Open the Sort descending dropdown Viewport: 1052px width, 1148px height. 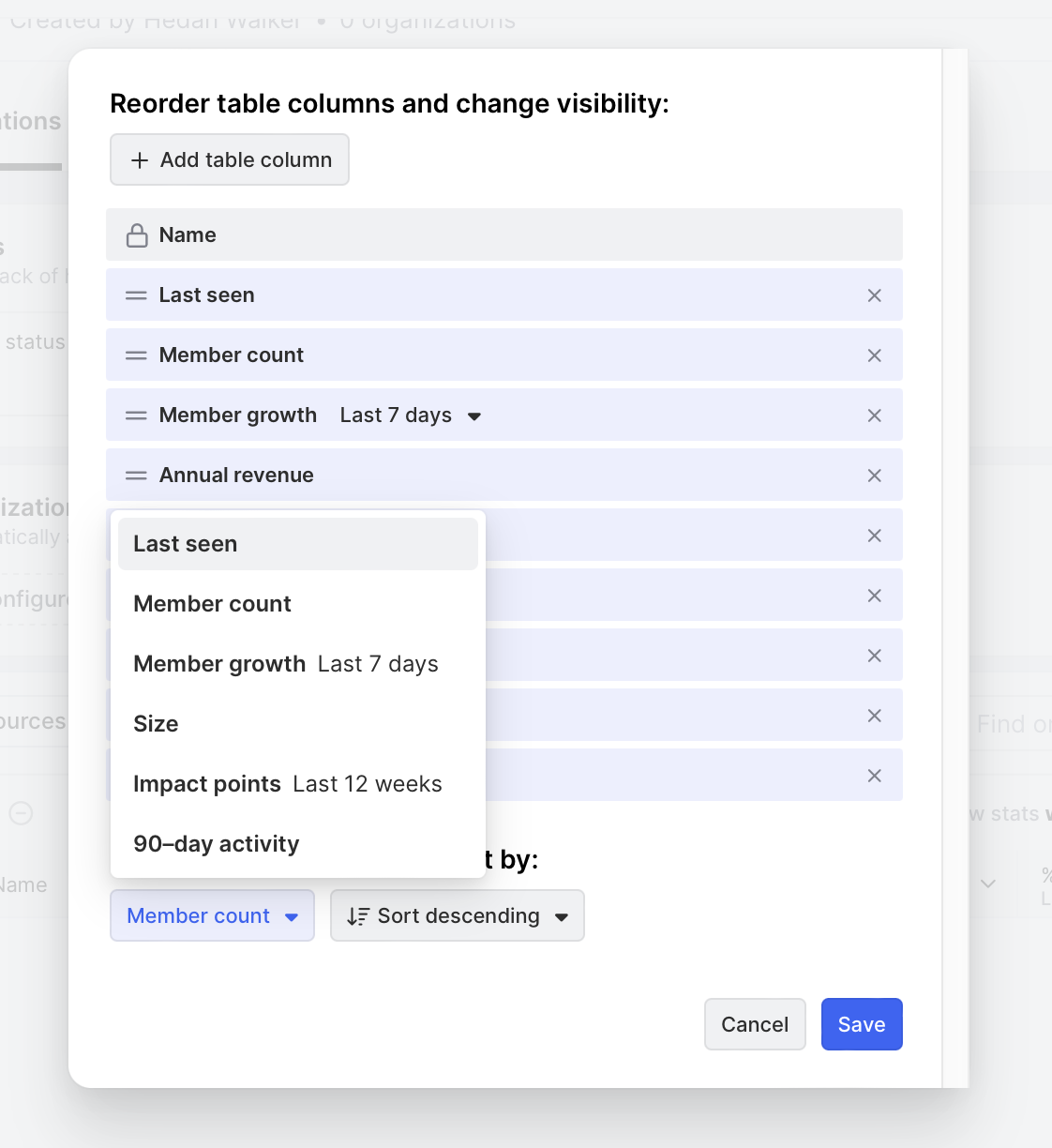[x=458, y=915]
